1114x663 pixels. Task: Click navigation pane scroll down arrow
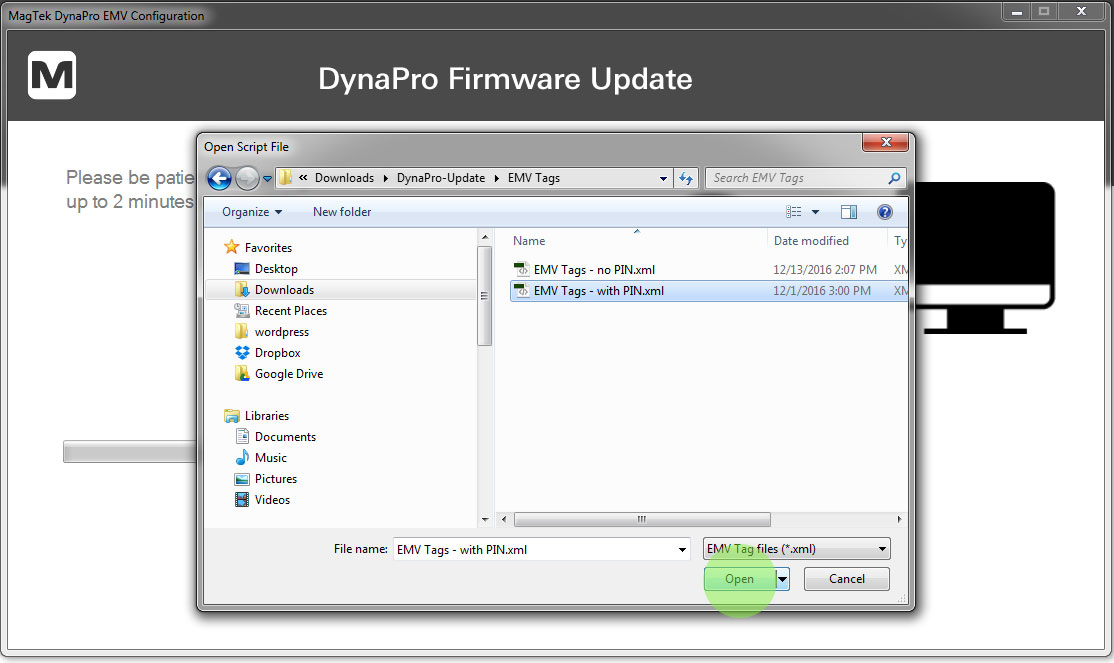point(485,519)
